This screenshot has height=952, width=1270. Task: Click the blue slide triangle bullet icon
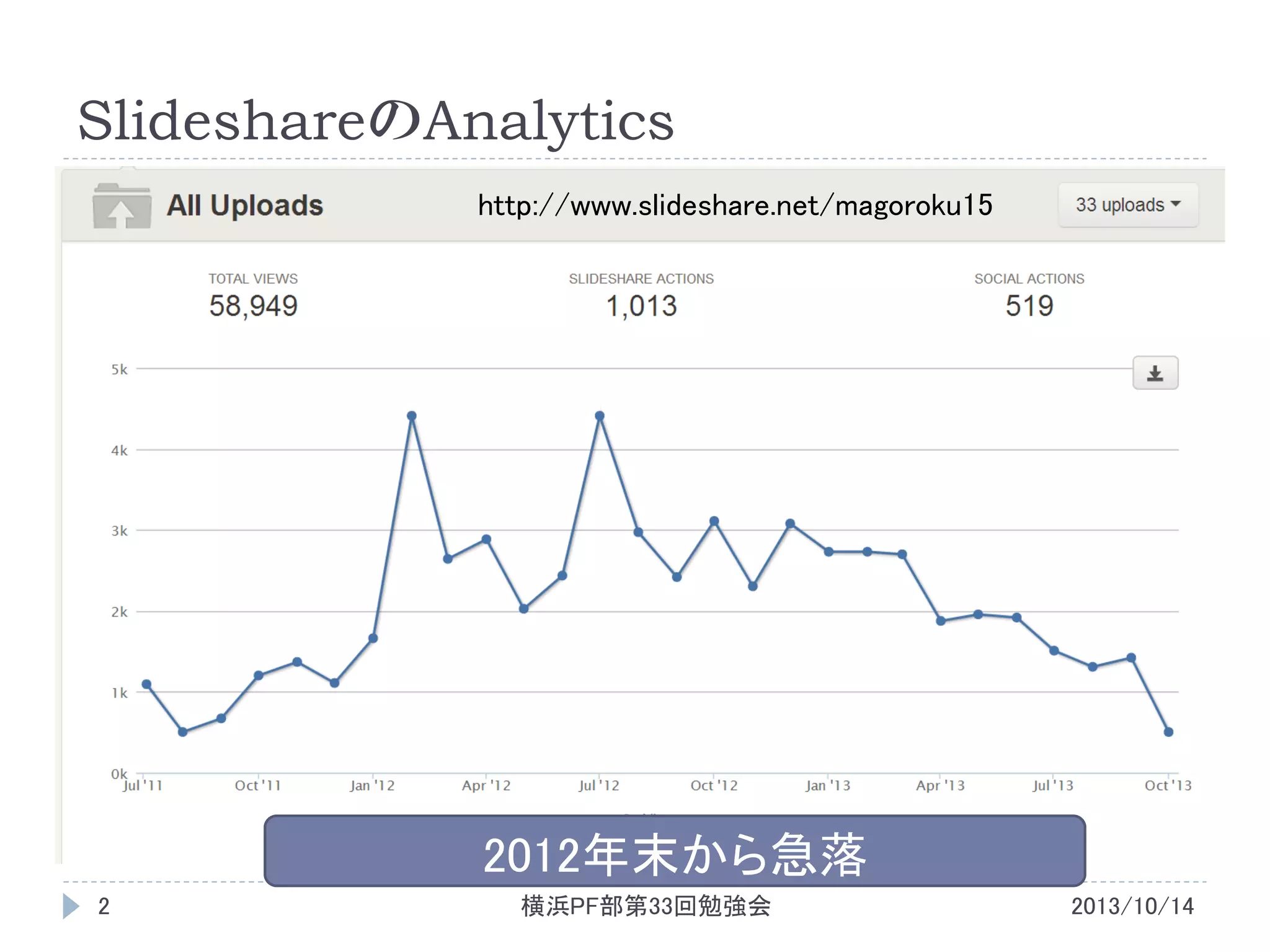pos(71,906)
